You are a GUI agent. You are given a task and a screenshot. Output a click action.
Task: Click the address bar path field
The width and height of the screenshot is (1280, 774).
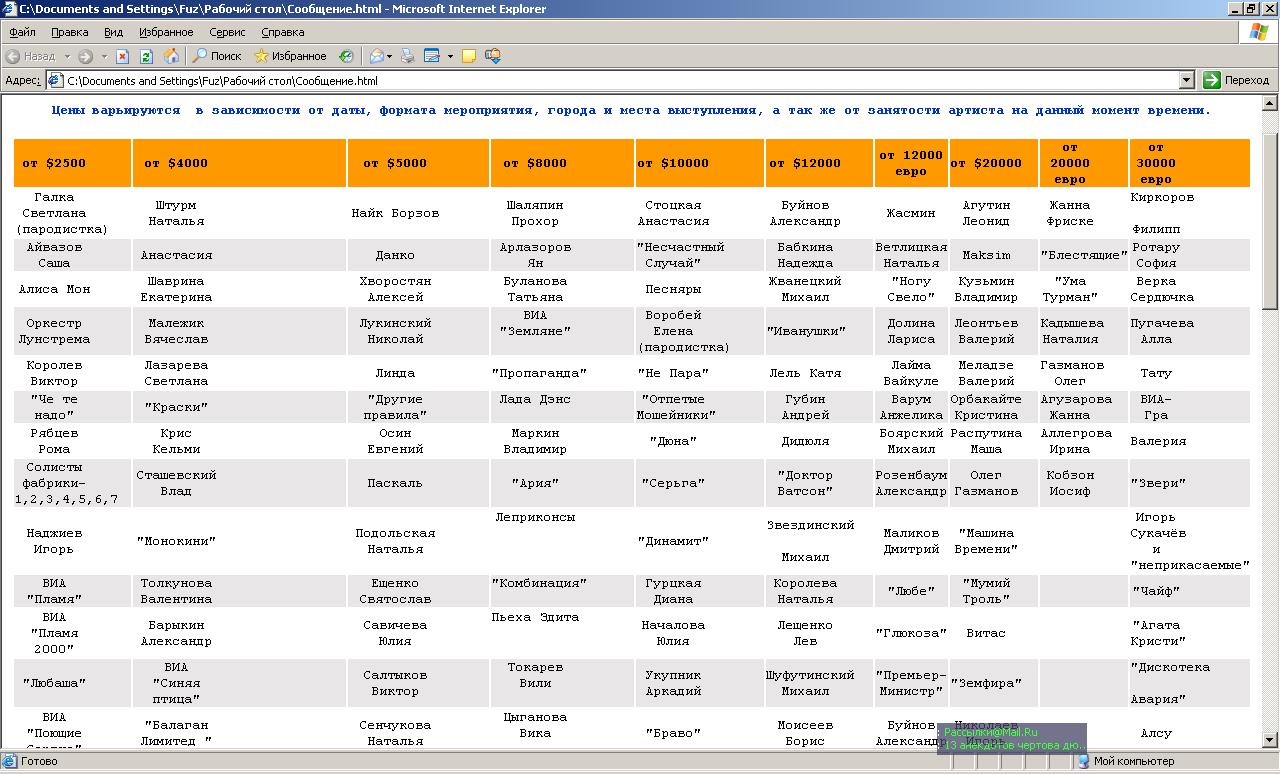coord(620,81)
